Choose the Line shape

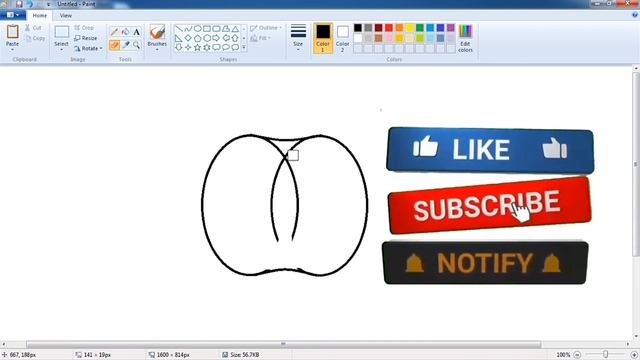[178, 29]
